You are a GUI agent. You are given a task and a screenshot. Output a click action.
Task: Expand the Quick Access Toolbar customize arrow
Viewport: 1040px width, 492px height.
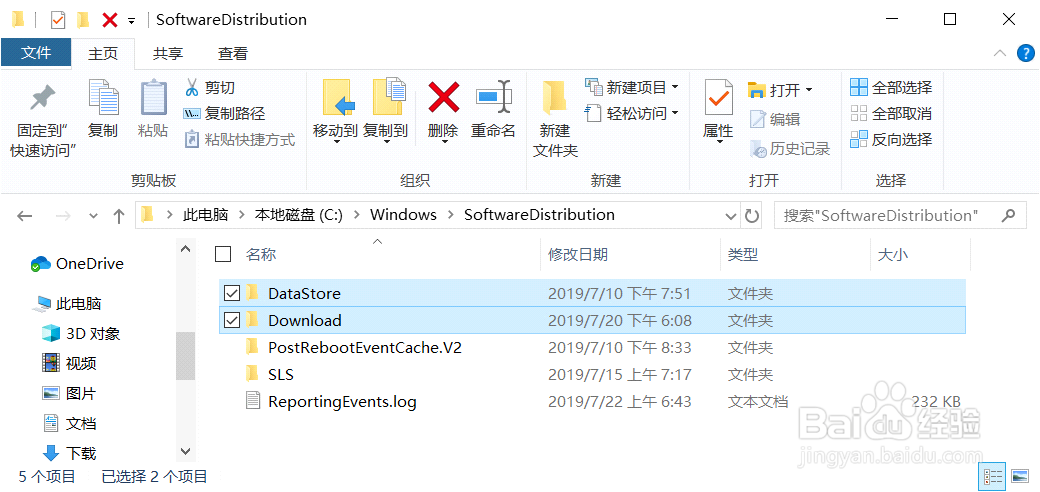pos(131,21)
